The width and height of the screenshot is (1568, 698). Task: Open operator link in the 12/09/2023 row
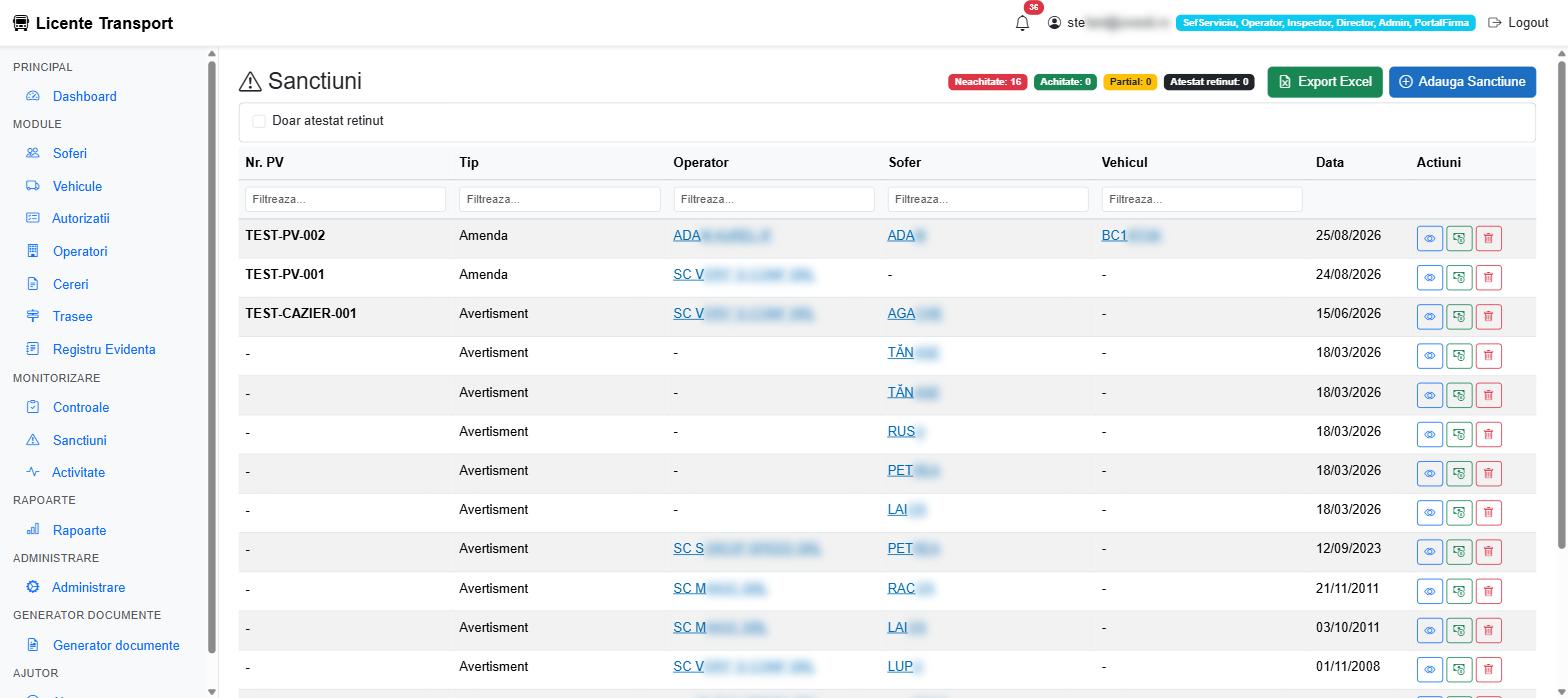coord(747,549)
